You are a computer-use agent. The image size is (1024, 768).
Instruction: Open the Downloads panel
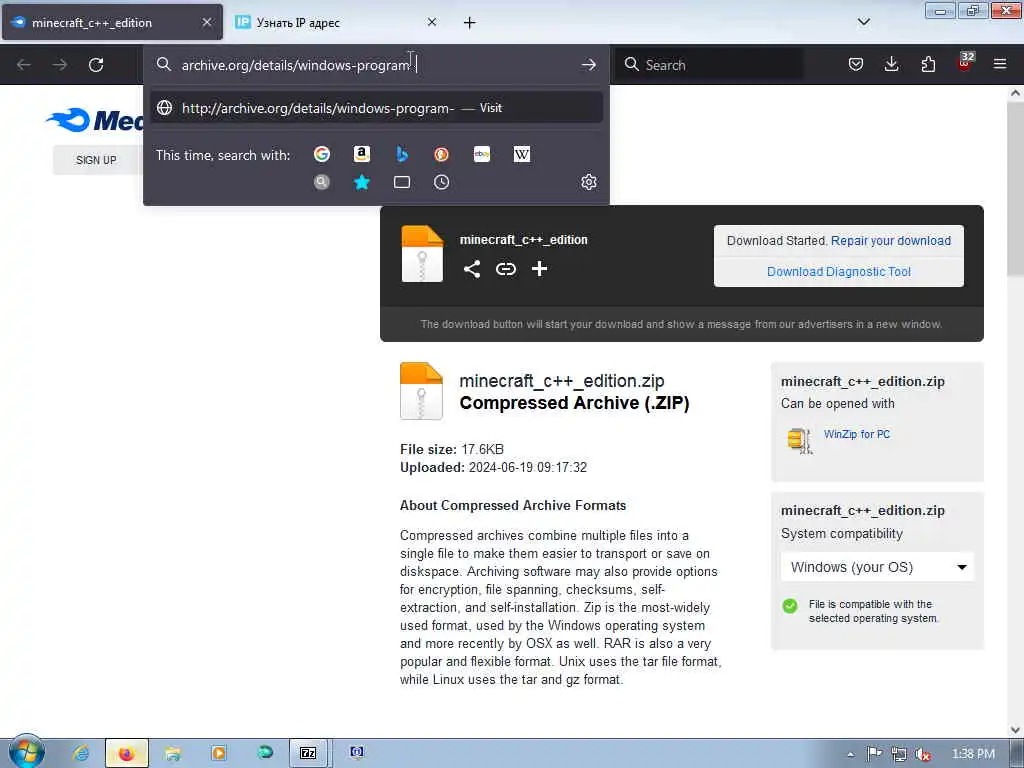tap(891, 64)
